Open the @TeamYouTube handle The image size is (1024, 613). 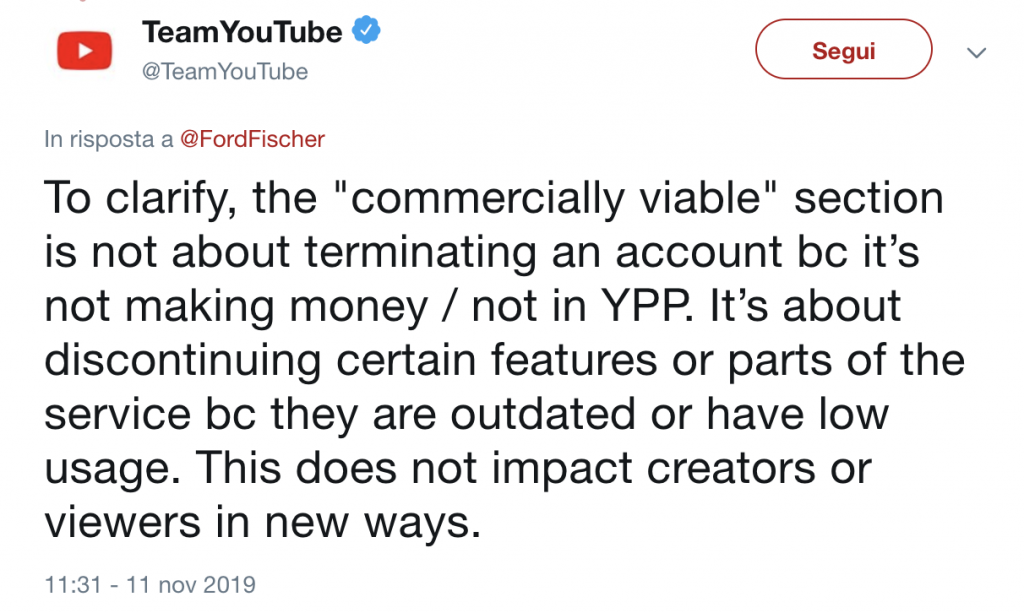click(225, 72)
